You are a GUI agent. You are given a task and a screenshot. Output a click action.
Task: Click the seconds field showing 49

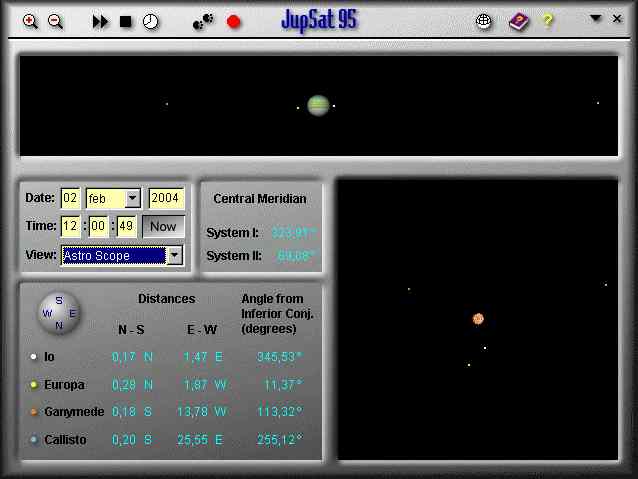point(126,226)
